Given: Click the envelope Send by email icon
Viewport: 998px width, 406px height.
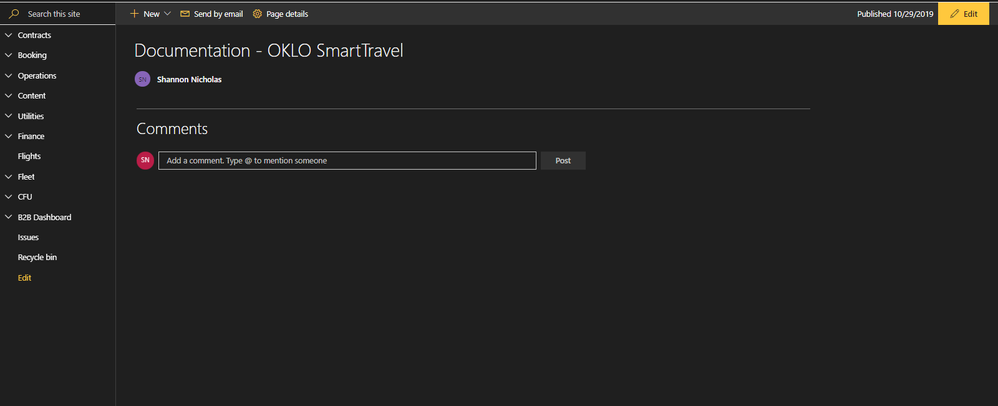Looking at the screenshot, I should pyautogui.click(x=185, y=13).
